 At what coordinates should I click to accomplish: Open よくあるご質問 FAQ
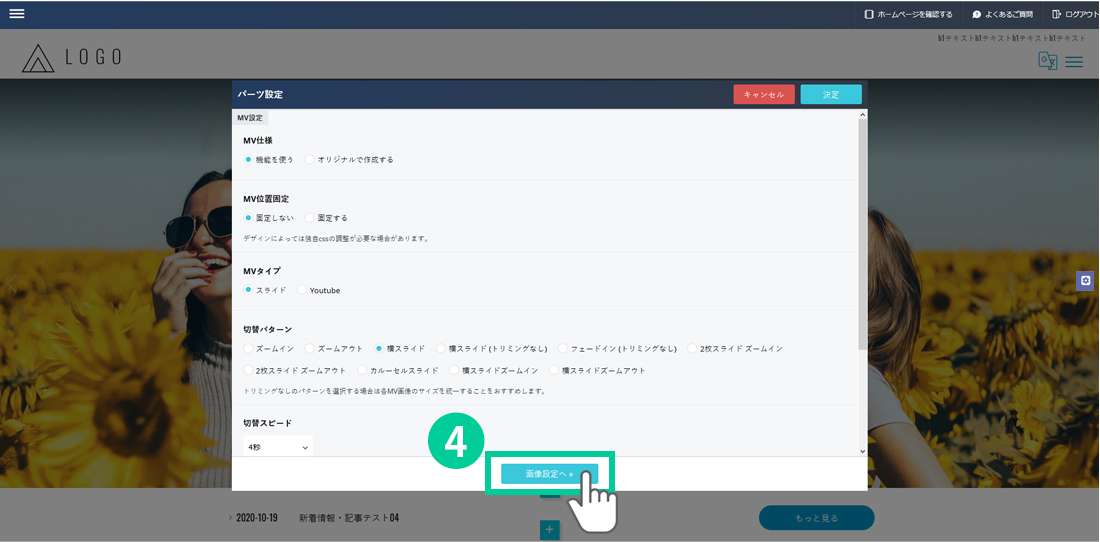coord(1002,15)
